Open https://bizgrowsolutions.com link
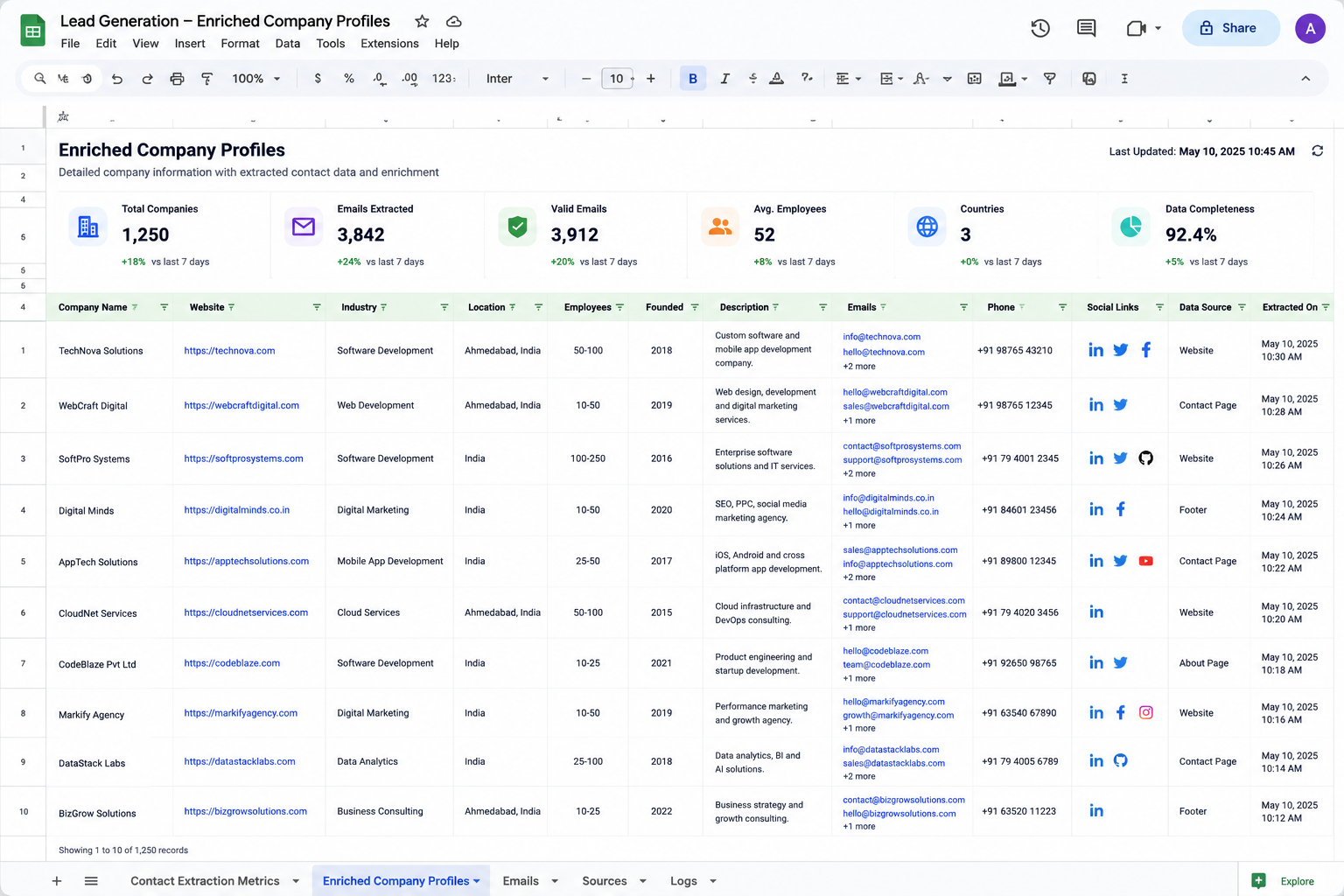Viewport: 1344px width, 896px height. [245, 811]
